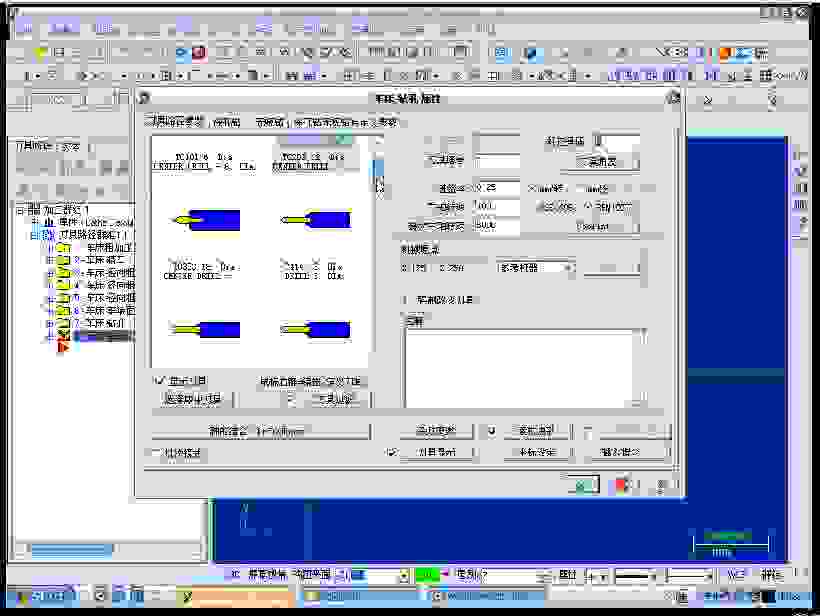Open the 刀具路径参数 tab in drill dialog
The image size is (820, 616).
coord(174,122)
